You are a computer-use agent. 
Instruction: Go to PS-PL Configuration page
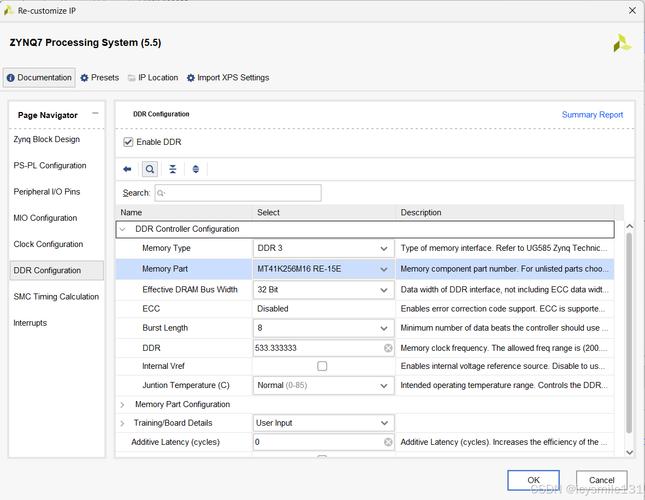[50, 166]
